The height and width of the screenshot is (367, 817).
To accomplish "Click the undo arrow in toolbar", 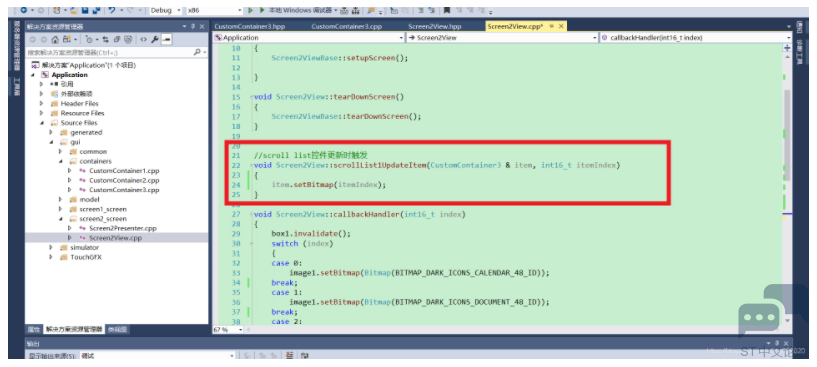I will (112, 10).
